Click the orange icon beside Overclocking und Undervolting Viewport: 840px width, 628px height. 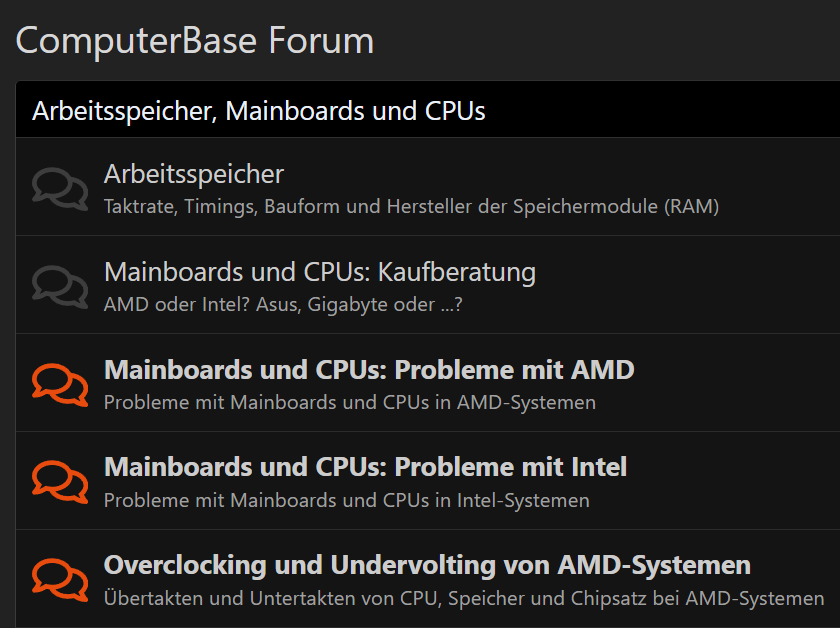click(60, 579)
